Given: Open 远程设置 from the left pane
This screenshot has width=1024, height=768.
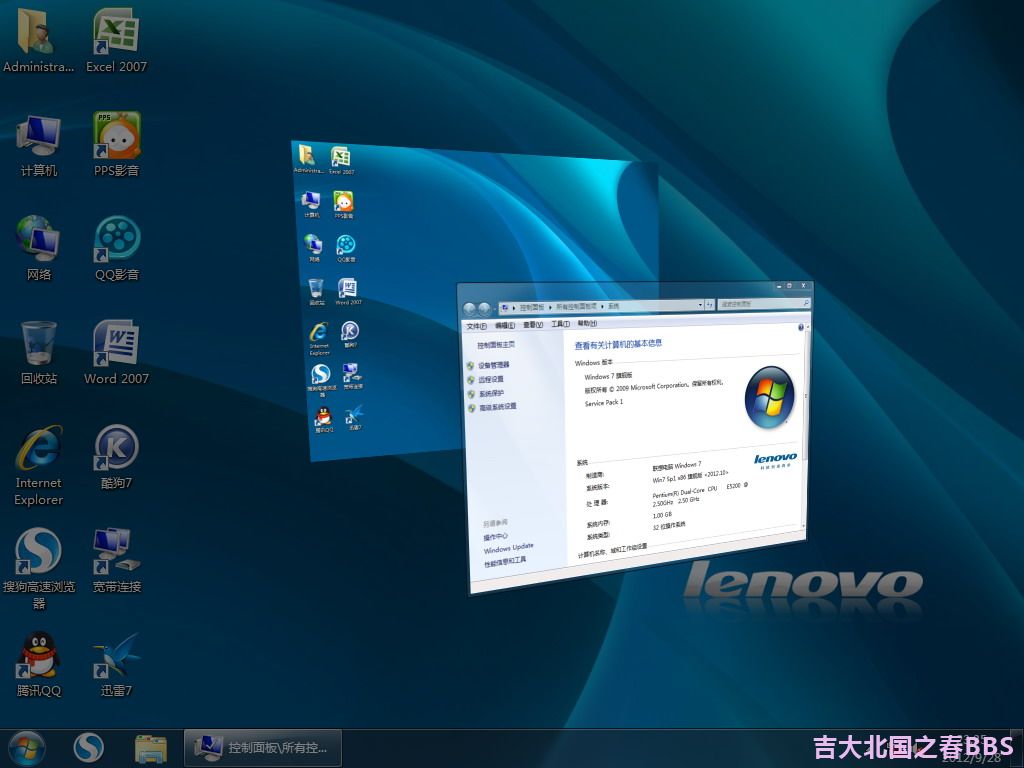Looking at the screenshot, I should (490, 379).
